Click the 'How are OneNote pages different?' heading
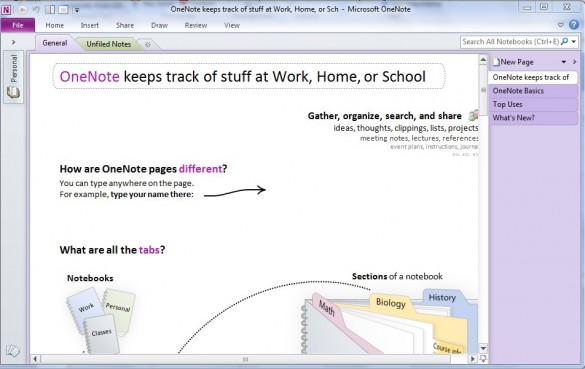Screen dimensions: 585x369 143,169
